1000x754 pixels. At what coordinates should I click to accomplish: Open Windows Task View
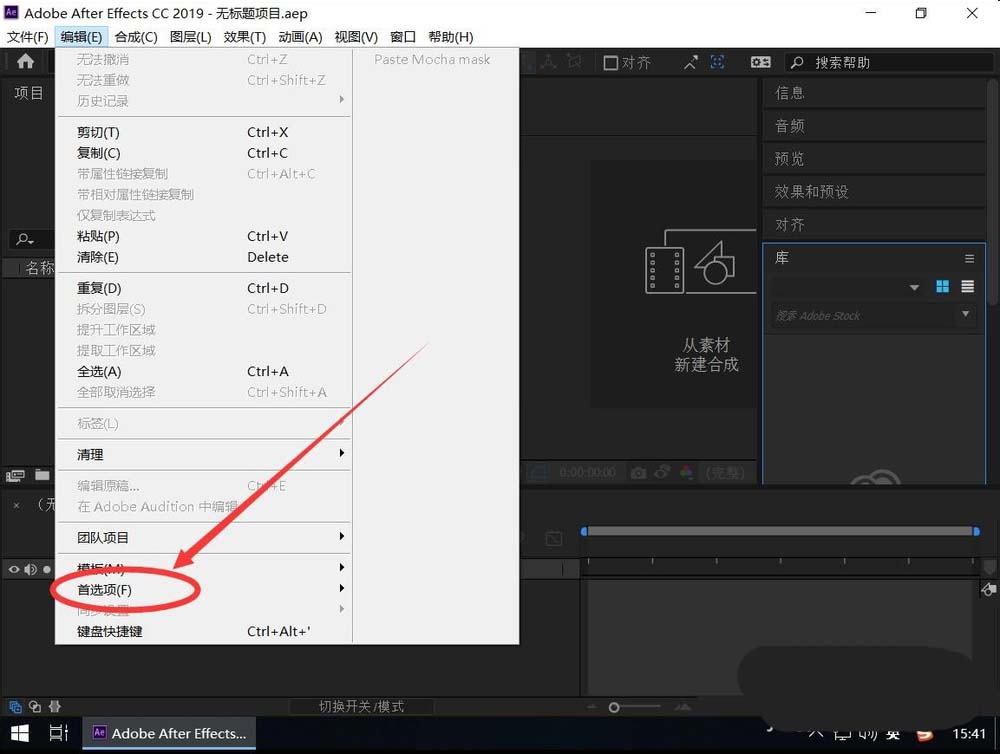coord(58,734)
